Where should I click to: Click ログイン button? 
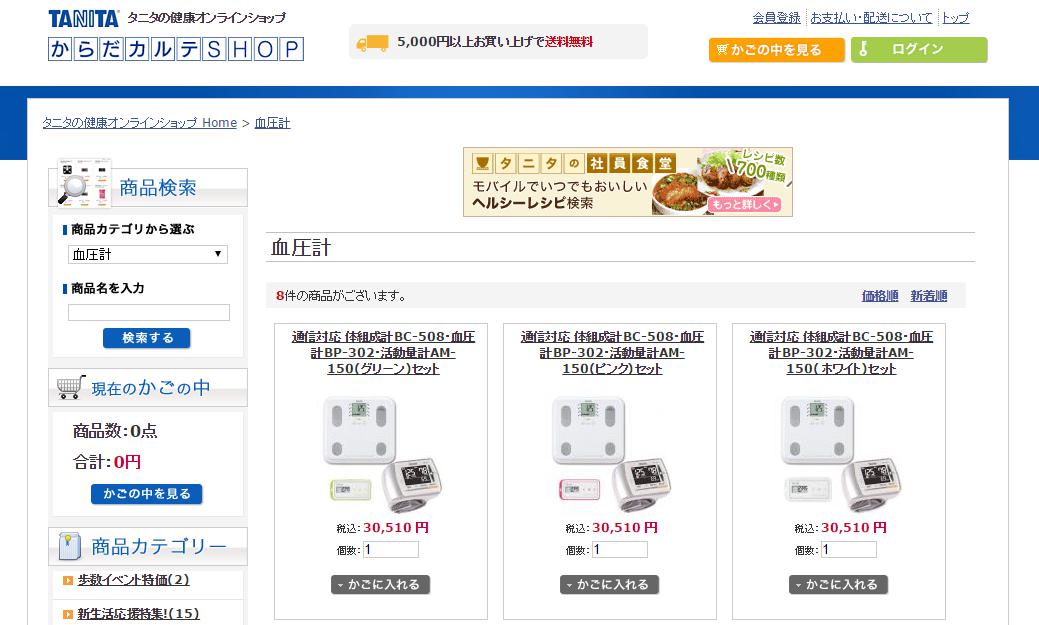coord(919,50)
